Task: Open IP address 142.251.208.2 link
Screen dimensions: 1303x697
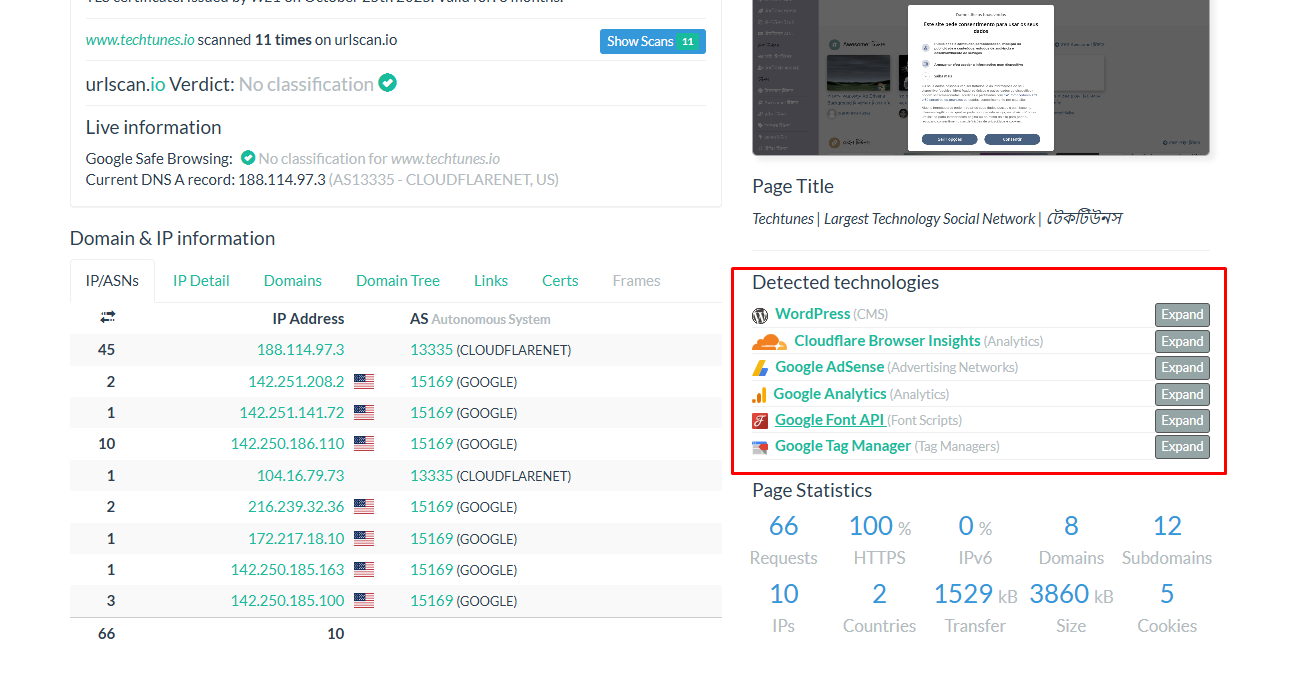Action: coord(296,381)
